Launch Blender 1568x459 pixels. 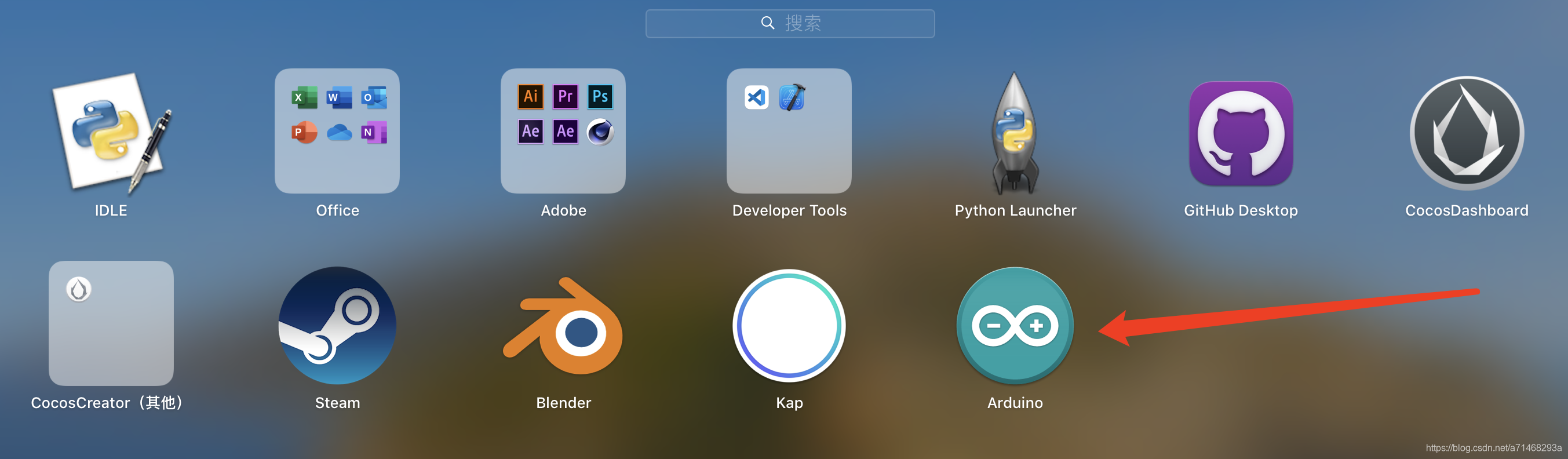coord(563,326)
